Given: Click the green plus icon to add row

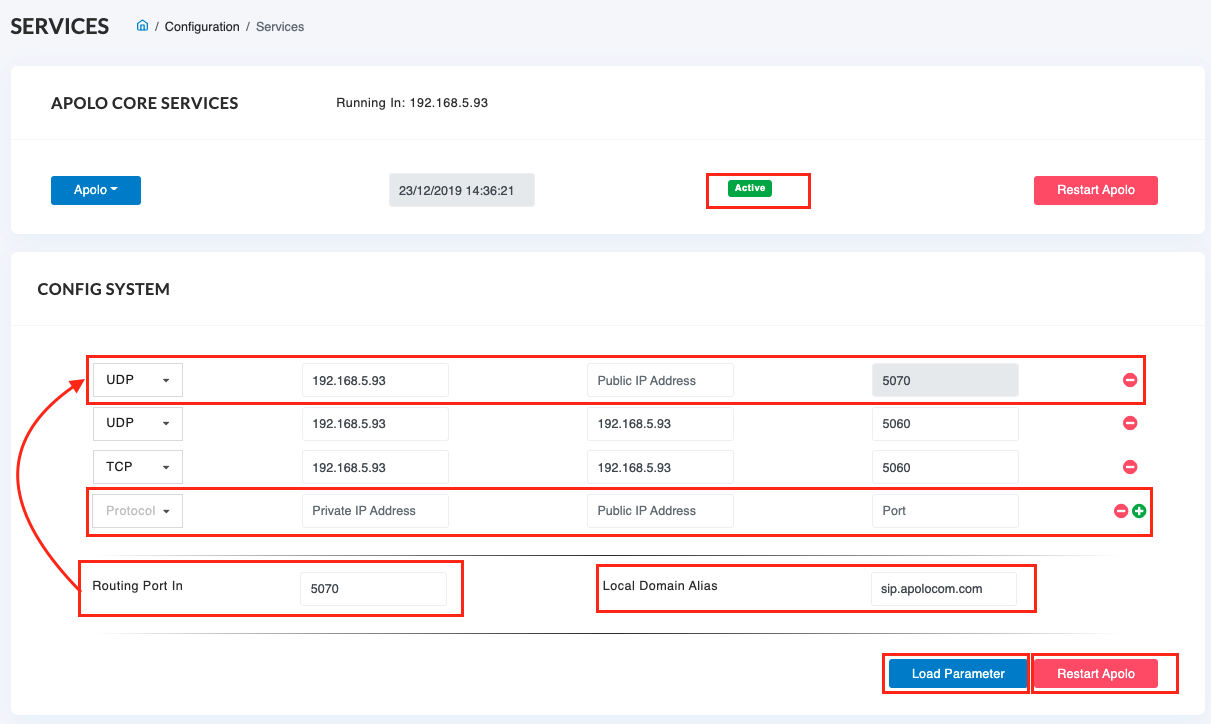Looking at the screenshot, I should 1139,511.
